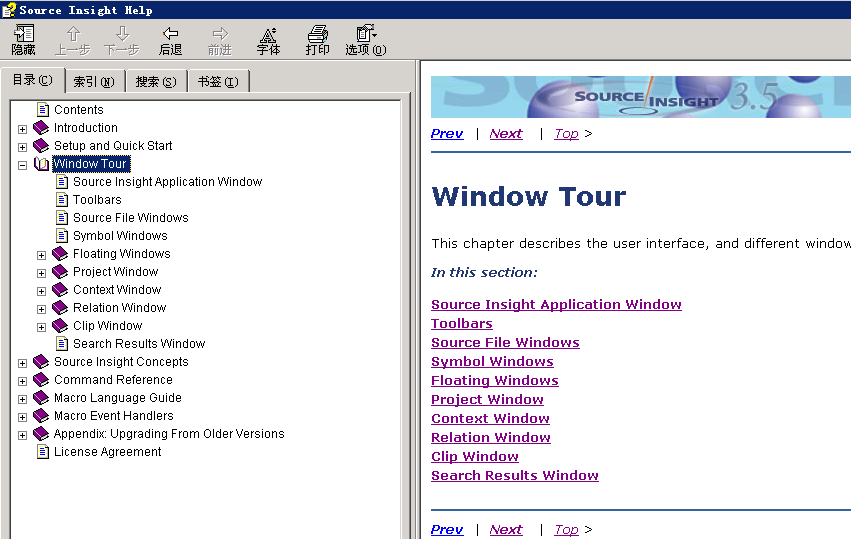Expand the Clip Window node
The image size is (851, 539).
41,327
